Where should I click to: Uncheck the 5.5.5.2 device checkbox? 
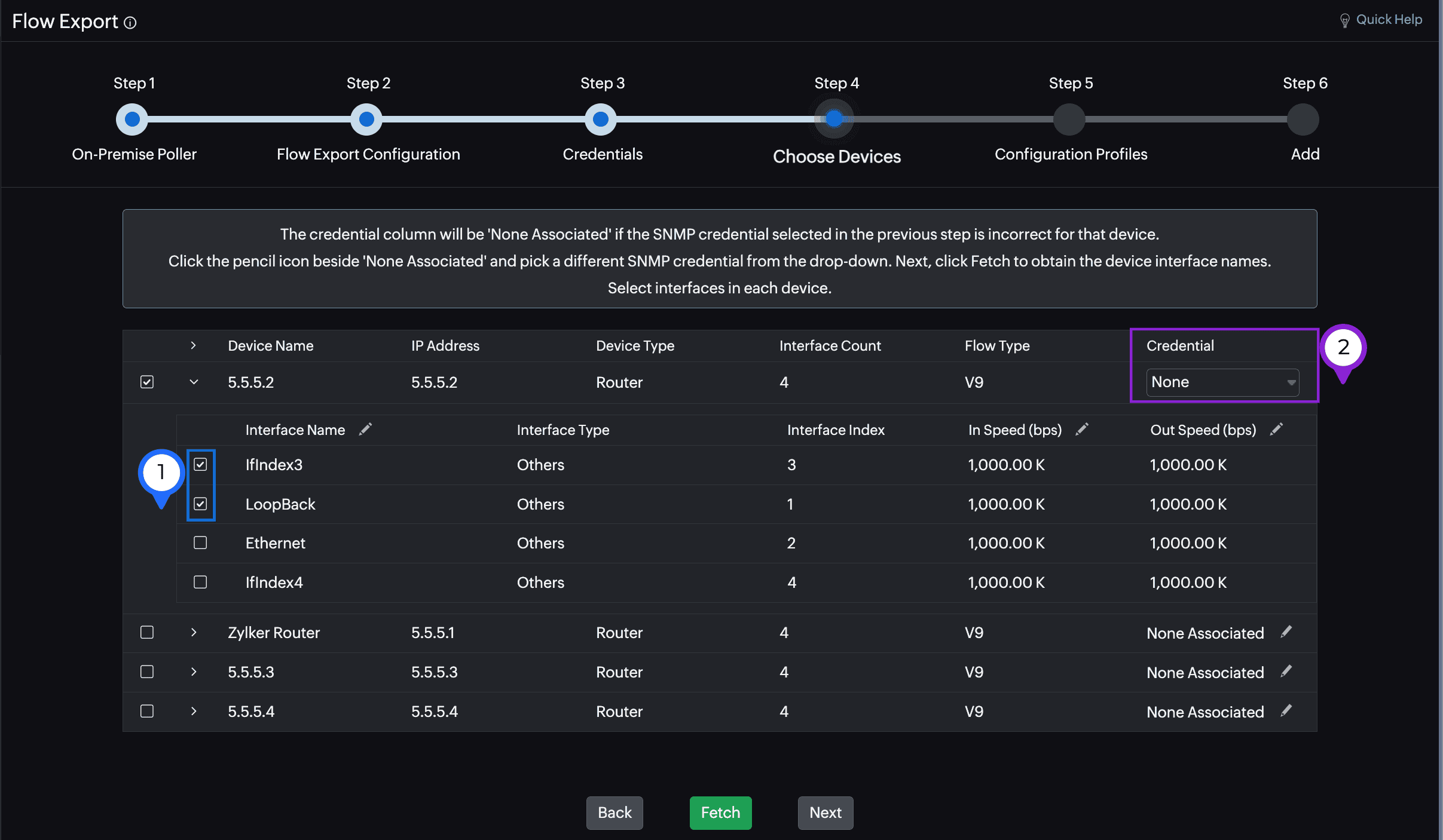[147, 382]
